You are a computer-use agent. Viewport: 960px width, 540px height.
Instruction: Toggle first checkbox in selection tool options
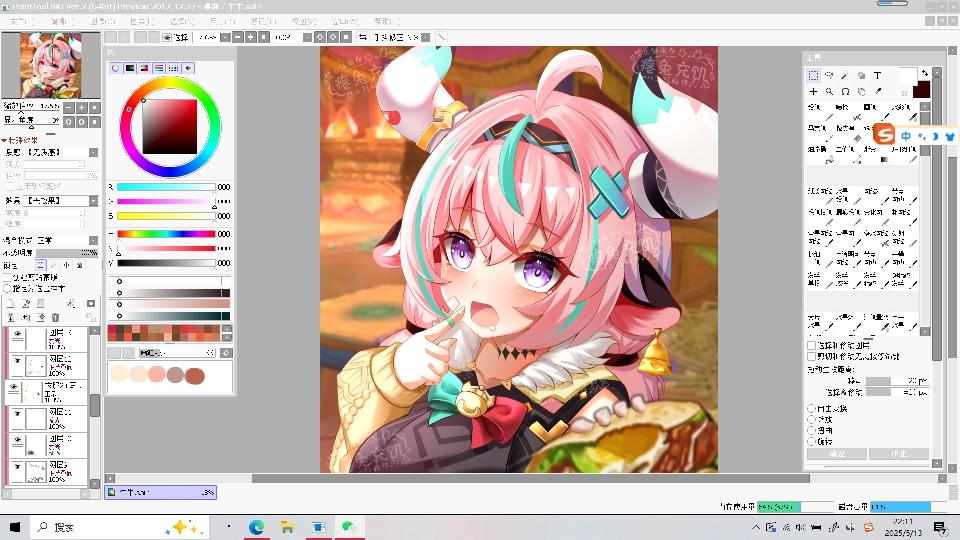pyautogui.click(x=811, y=345)
